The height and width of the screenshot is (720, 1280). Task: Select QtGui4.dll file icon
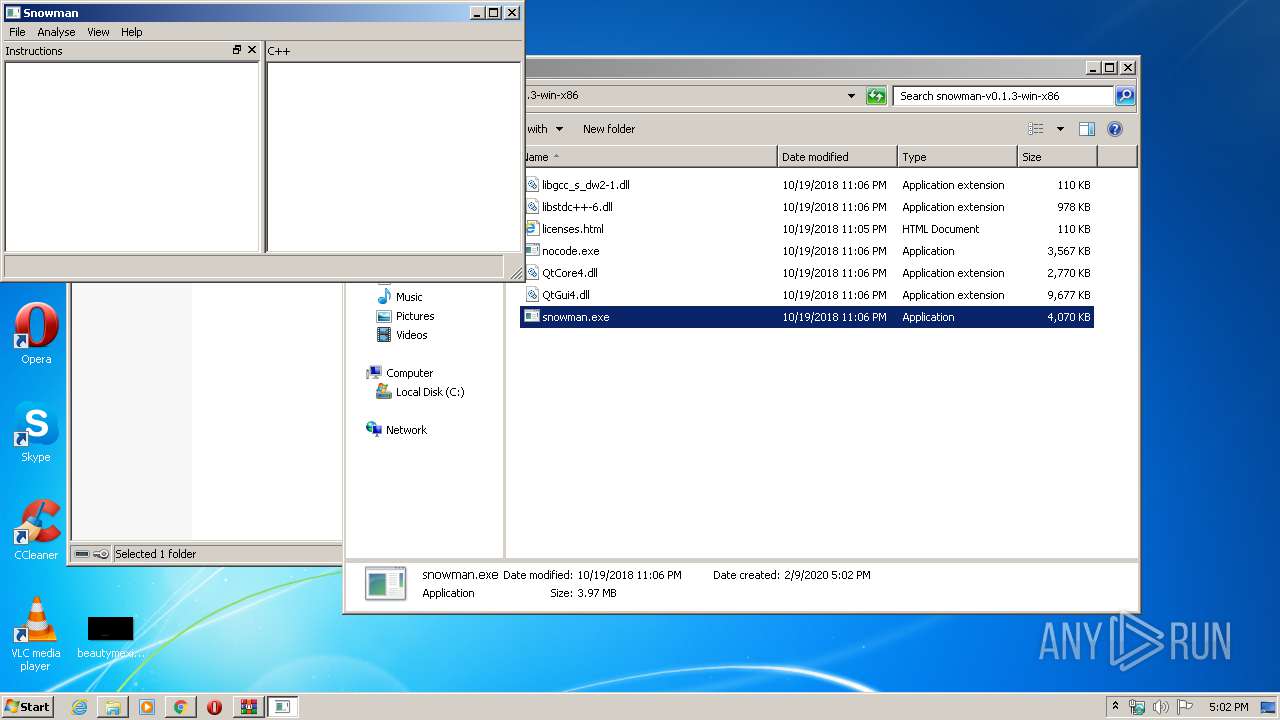(532, 295)
